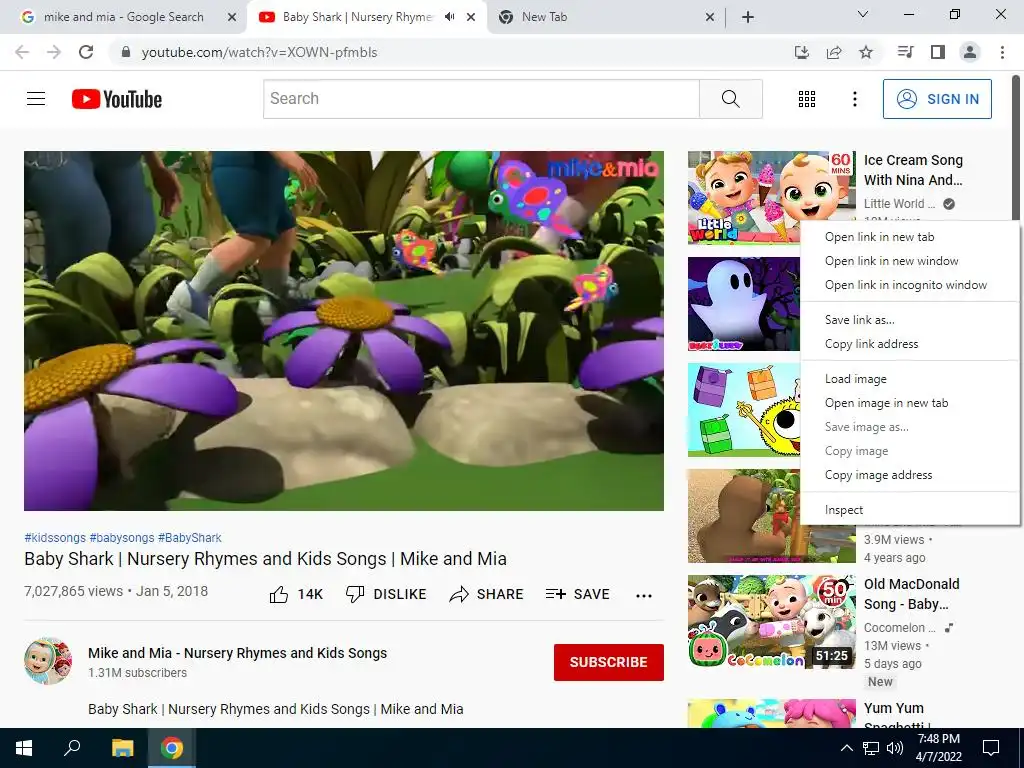Go forward in browser history
The height and width of the screenshot is (768, 1024).
54,52
